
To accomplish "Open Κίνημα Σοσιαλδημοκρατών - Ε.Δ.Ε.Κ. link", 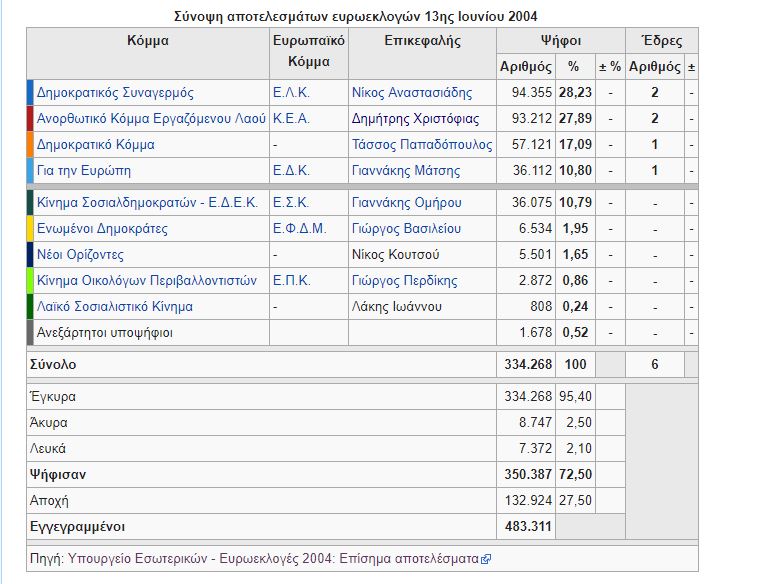I will 147,203.
